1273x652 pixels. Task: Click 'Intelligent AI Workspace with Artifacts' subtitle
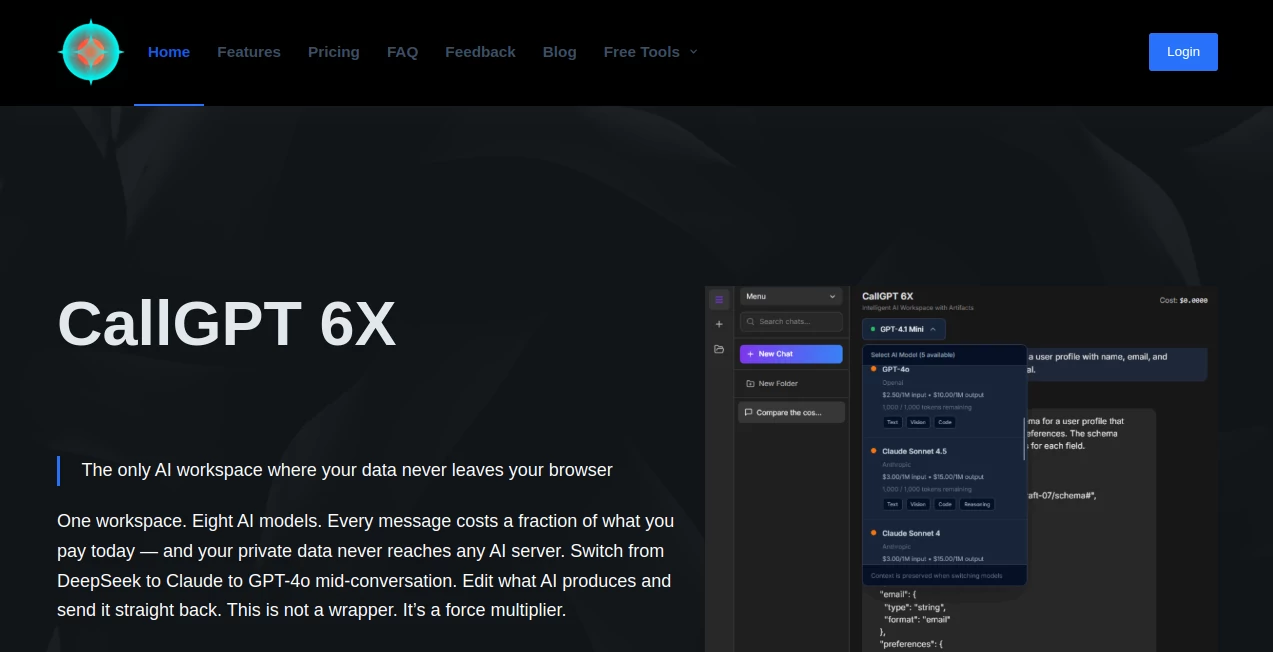(x=917, y=308)
